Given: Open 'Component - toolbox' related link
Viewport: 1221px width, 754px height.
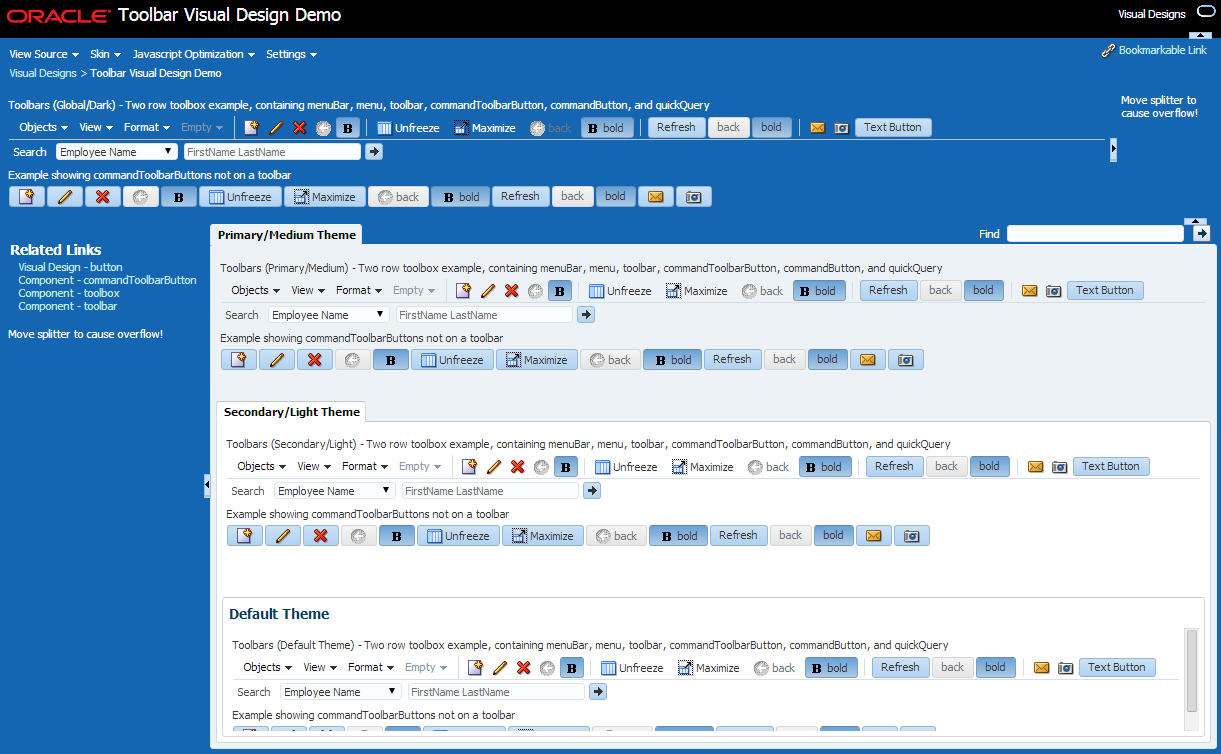Looking at the screenshot, I should [x=69, y=294].
